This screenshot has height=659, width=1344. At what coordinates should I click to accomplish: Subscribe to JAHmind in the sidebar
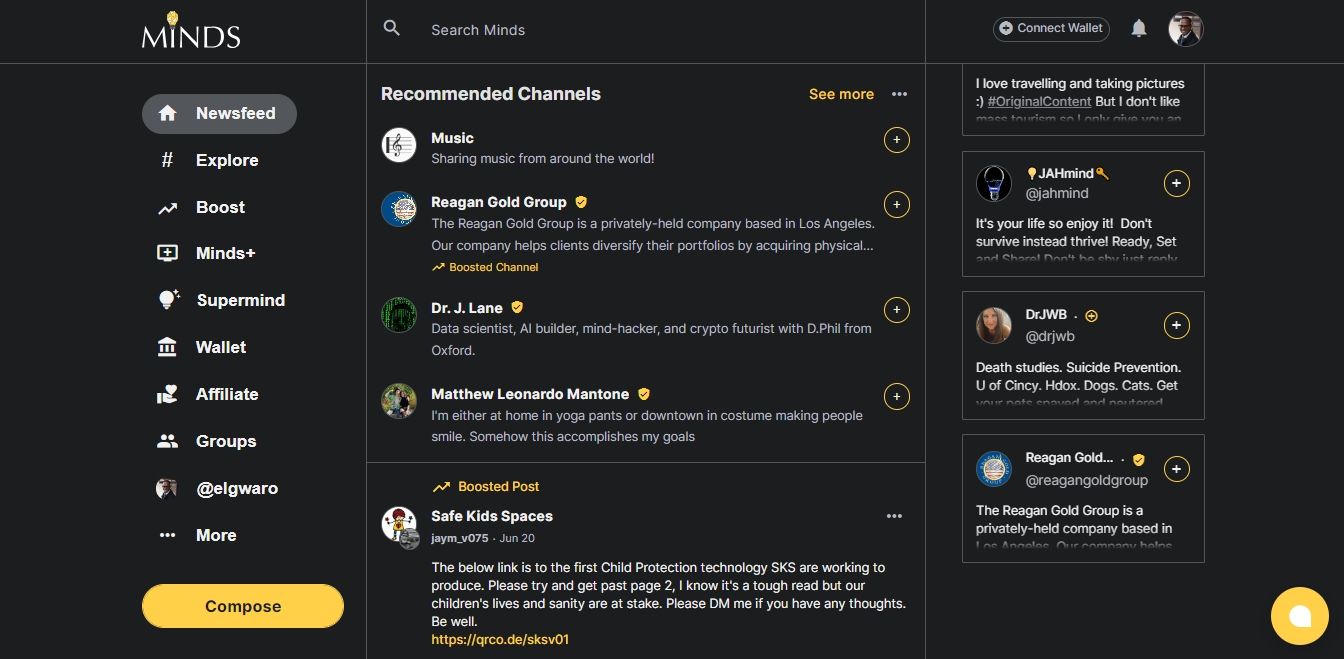tap(1176, 184)
